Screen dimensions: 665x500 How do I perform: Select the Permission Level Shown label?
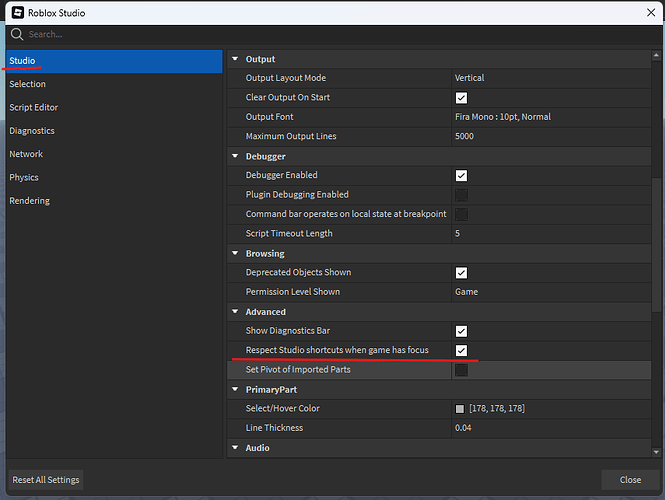point(293,292)
